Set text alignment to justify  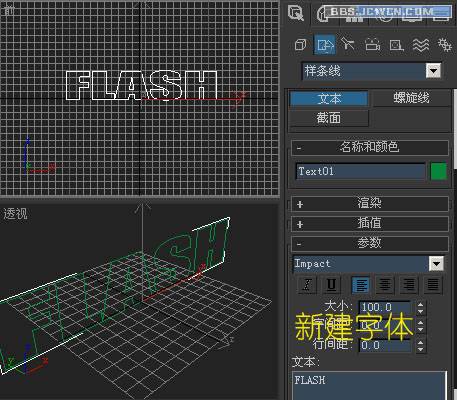pos(433,284)
